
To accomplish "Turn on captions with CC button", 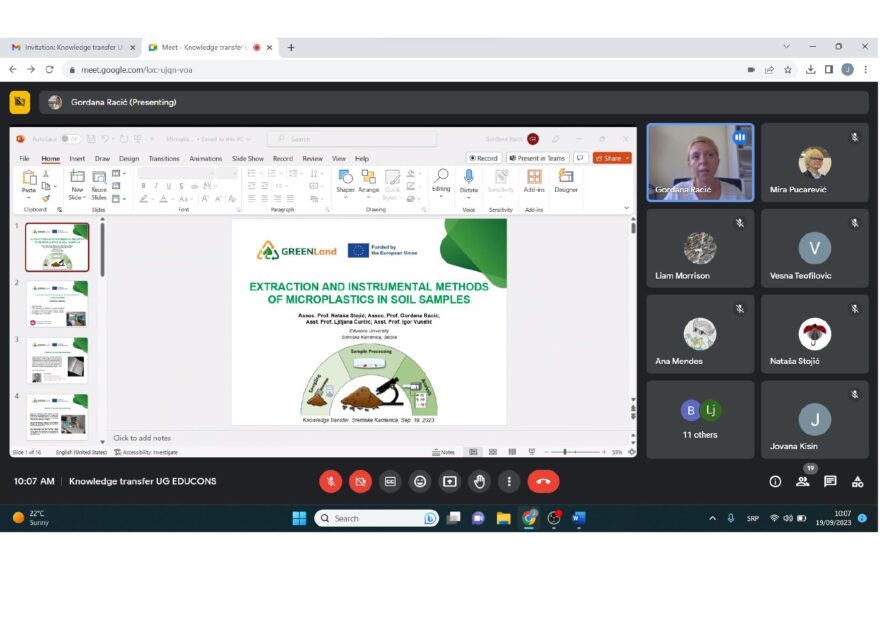I will 390,482.
